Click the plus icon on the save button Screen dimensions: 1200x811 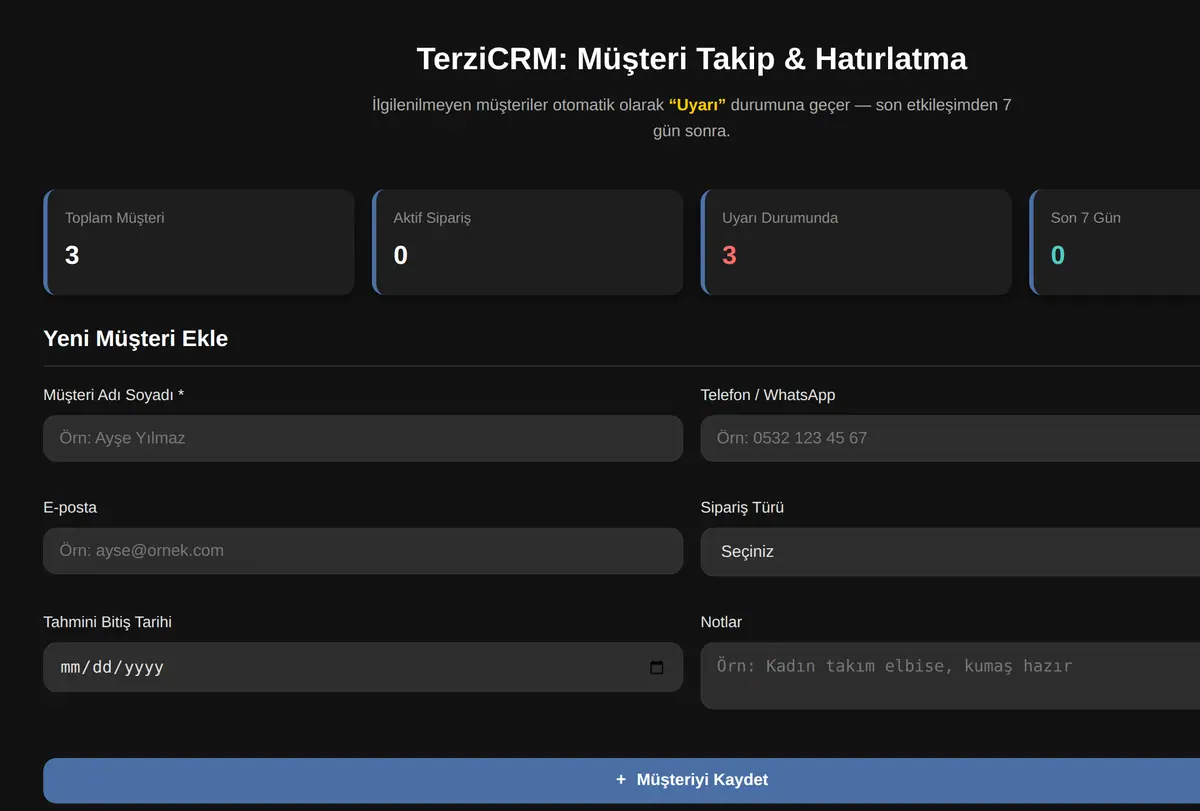click(621, 780)
